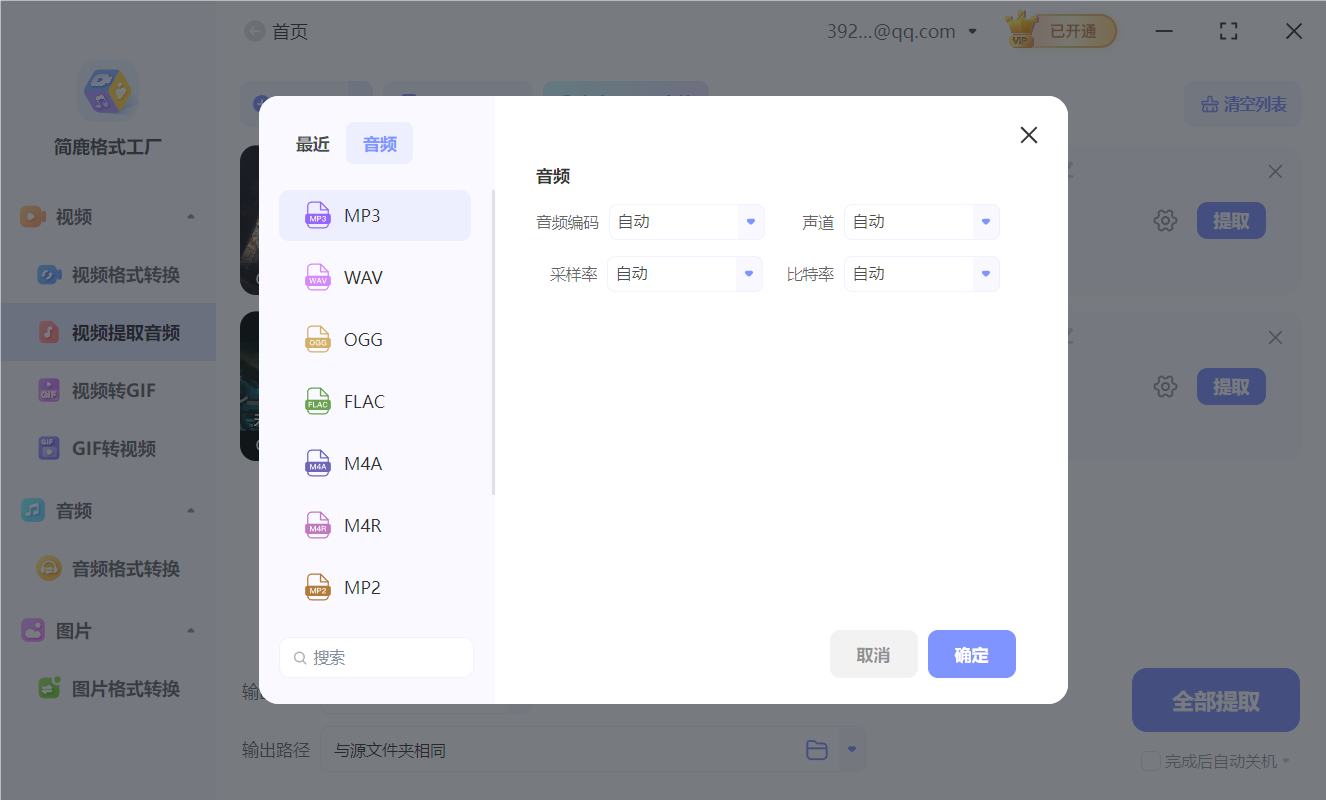The height and width of the screenshot is (800, 1326).
Task: Click the 搜索 search field
Action: point(376,657)
